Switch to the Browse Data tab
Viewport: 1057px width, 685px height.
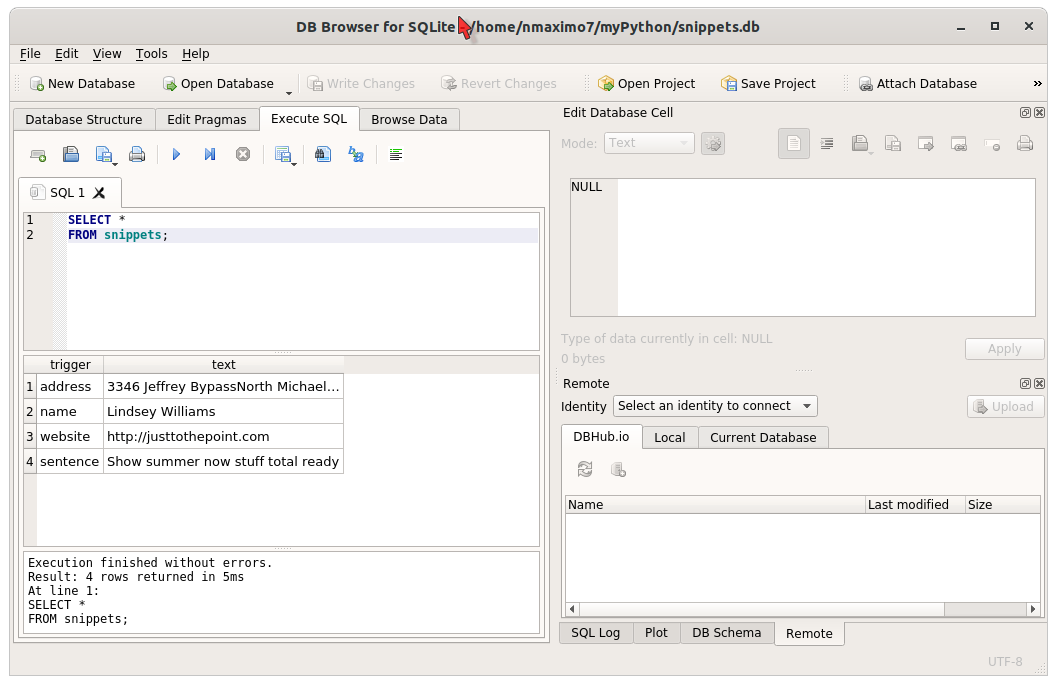[x=409, y=120]
